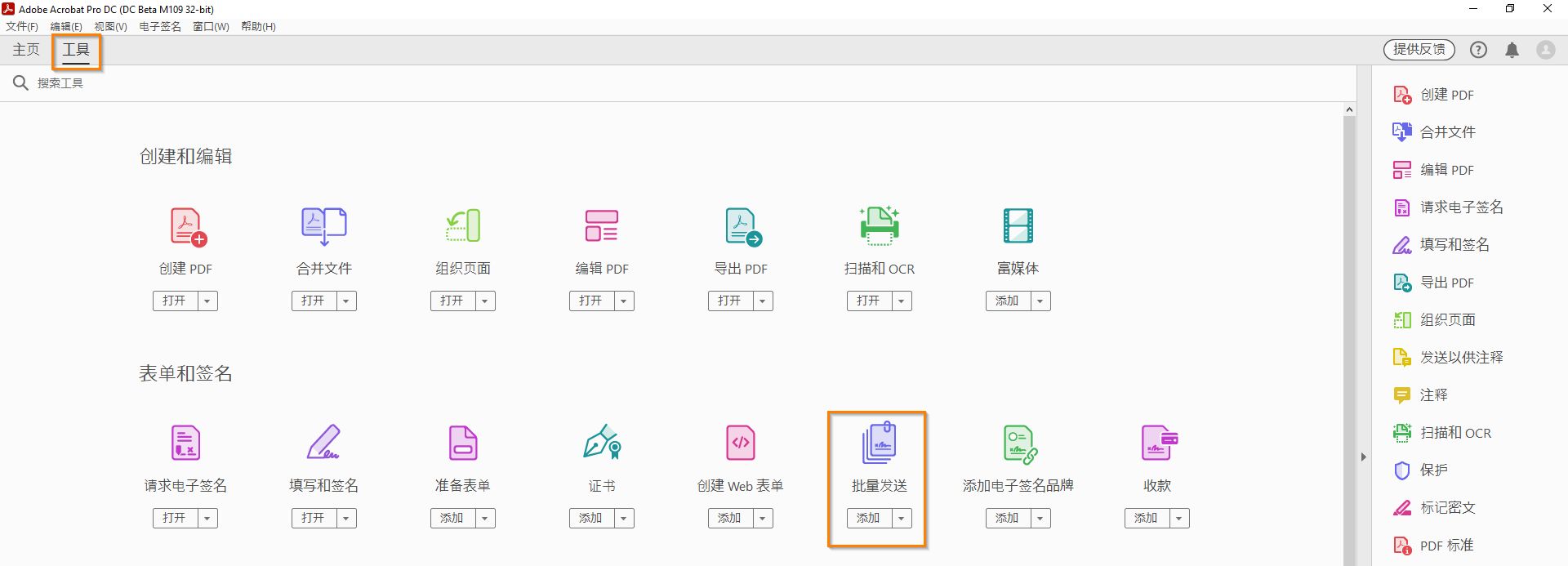The image size is (1568, 566).
Task: Select 保护 shield in the right sidebar
Action: (x=1420, y=470)
